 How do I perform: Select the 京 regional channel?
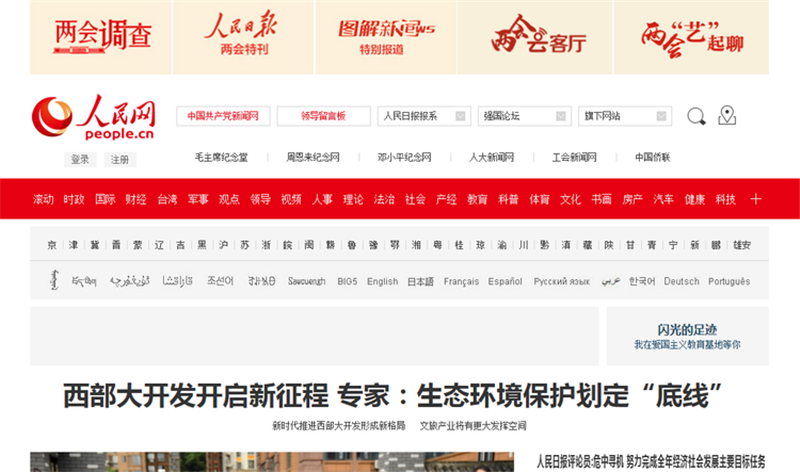click(x=52, y=245)
